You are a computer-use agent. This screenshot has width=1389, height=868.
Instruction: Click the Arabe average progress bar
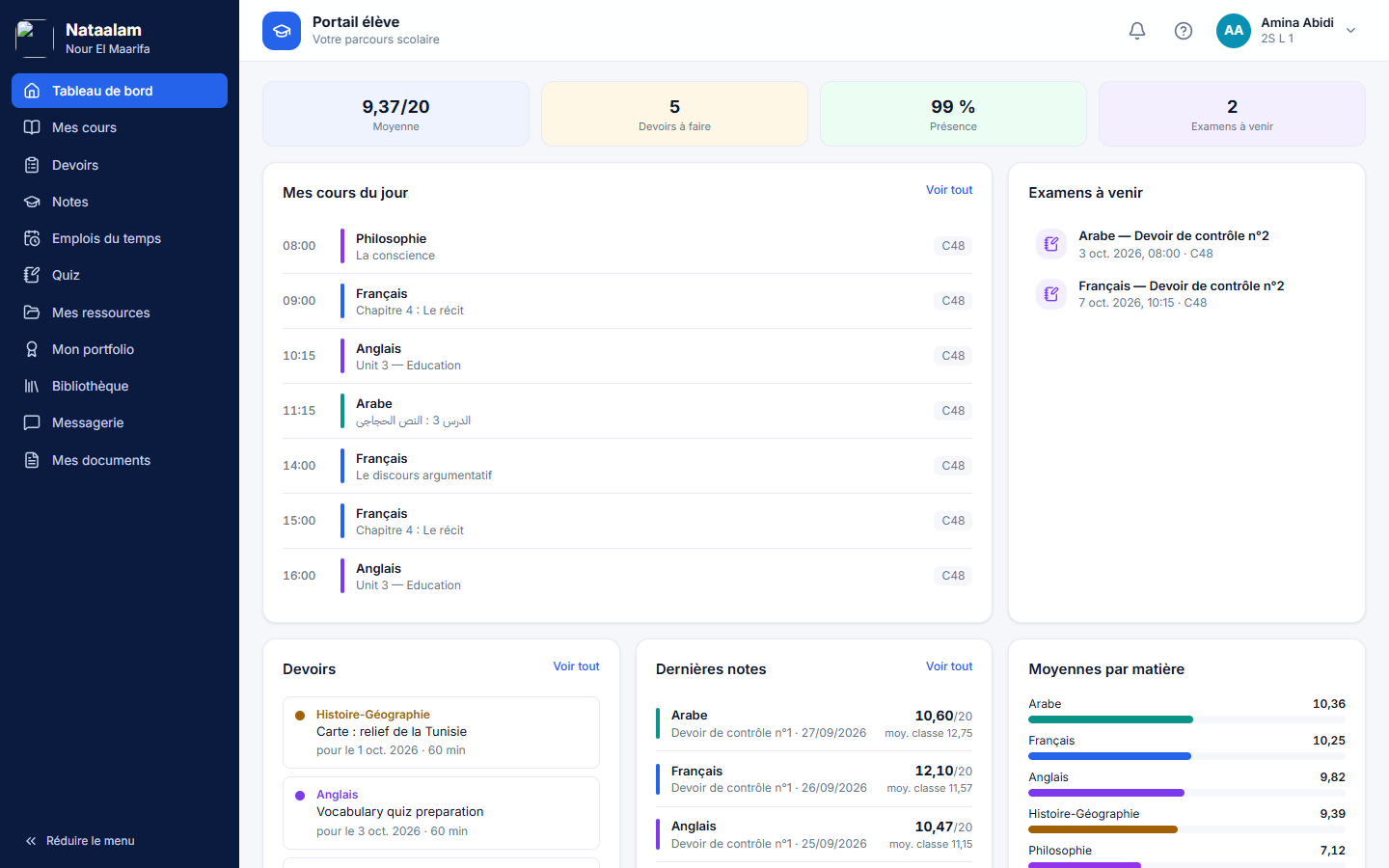[1186, 719]
